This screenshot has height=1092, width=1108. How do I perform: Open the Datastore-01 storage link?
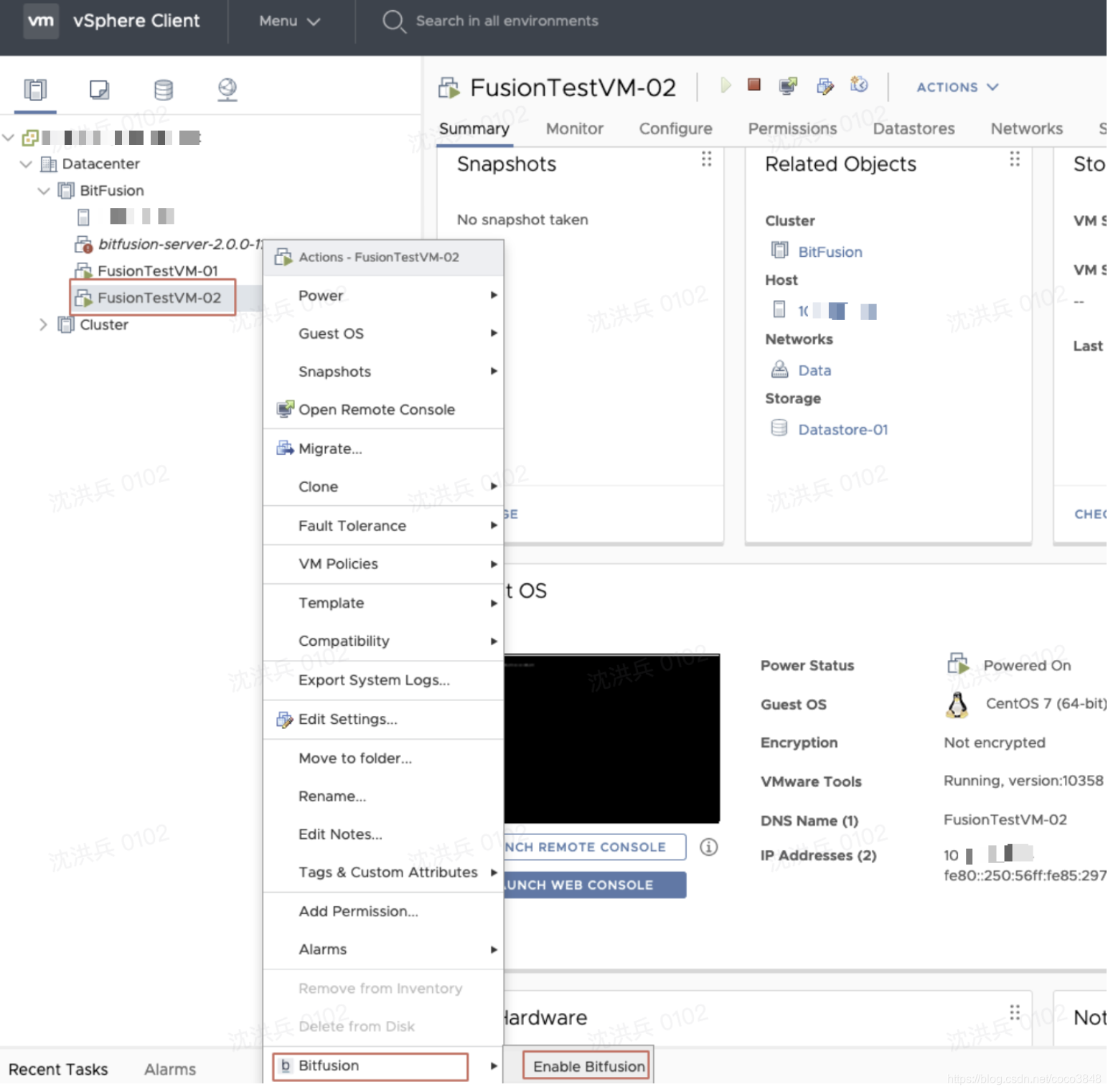pos(842,429)
